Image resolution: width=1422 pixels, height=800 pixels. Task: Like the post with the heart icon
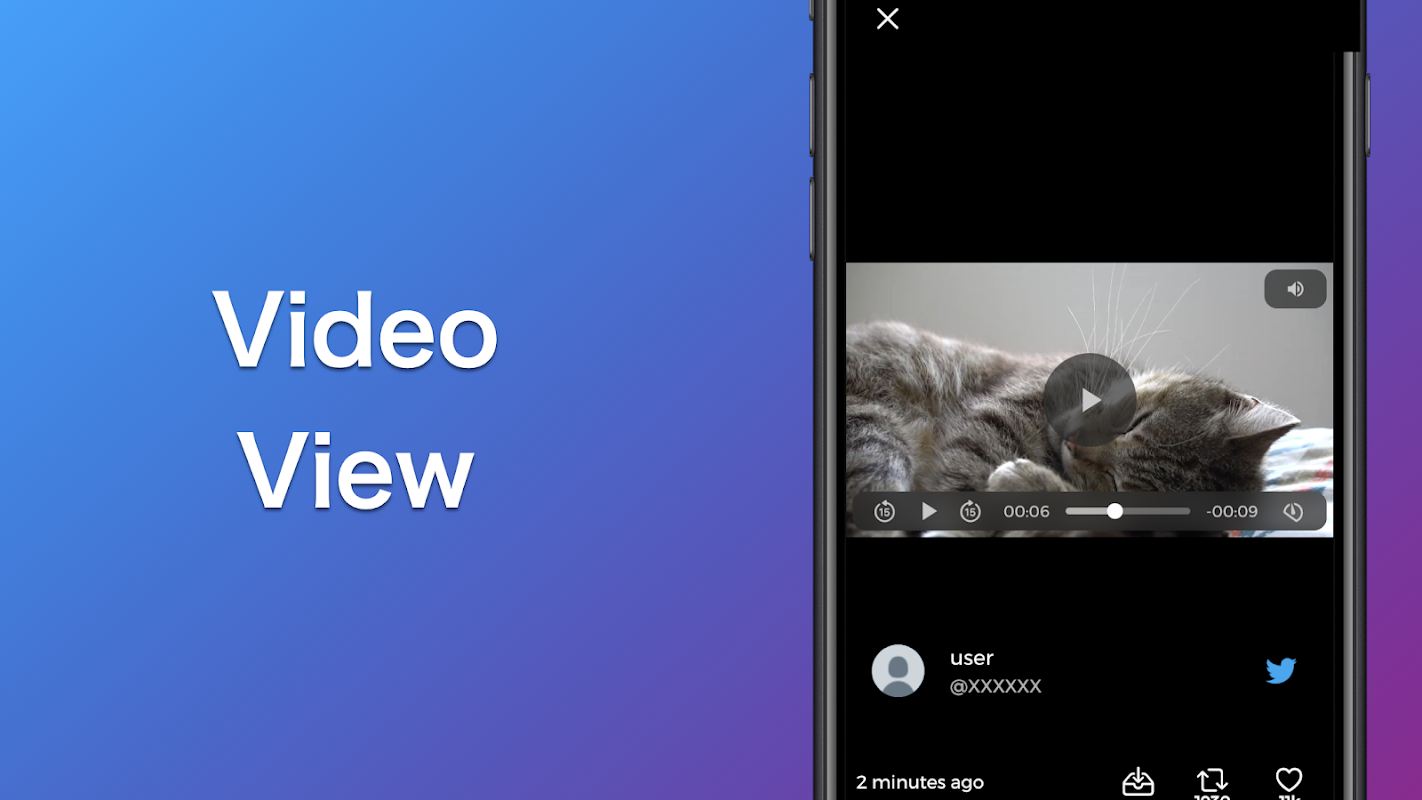[1289, 779]
